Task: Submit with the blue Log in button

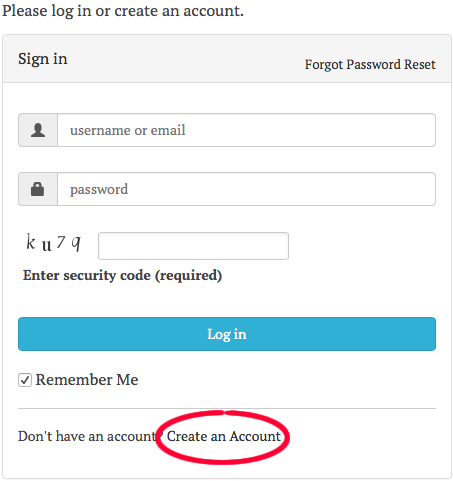Action: [227, 334]
